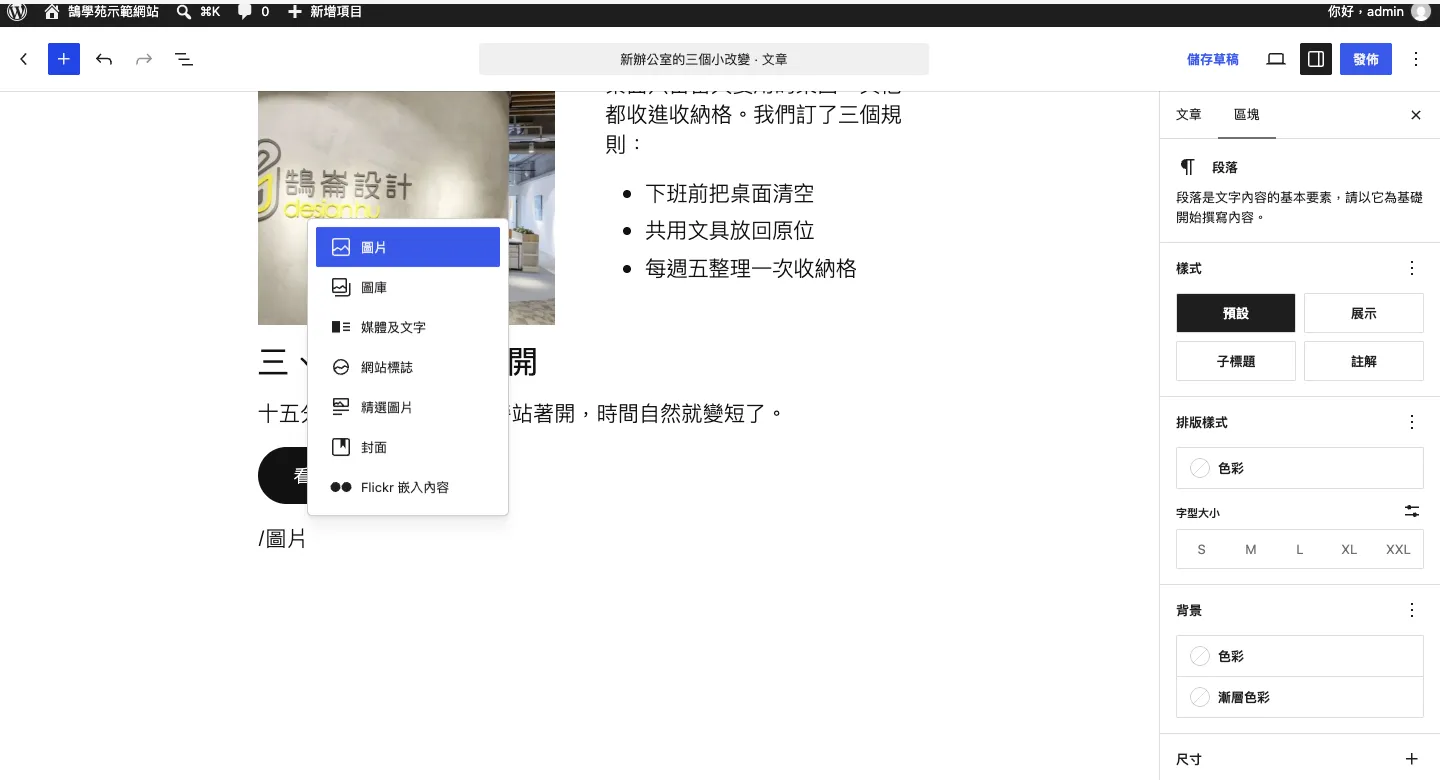Choose font size M

1251,549
